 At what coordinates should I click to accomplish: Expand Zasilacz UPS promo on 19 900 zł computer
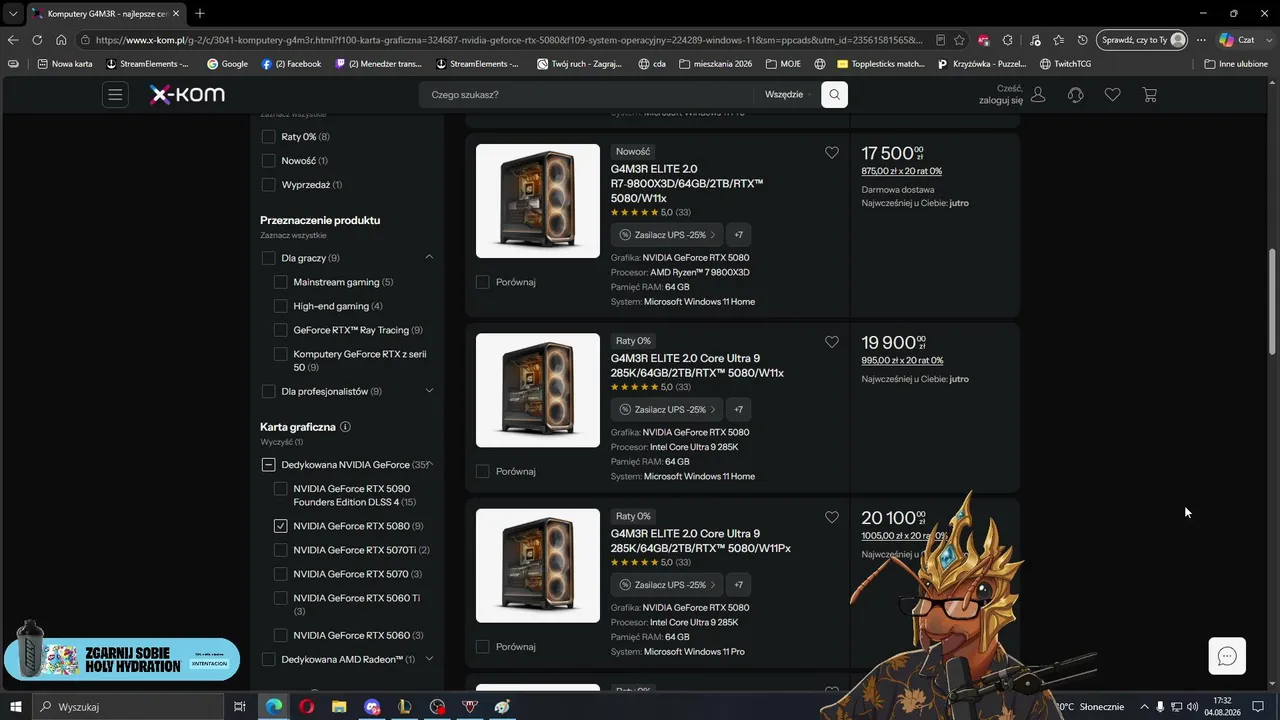pos(667,410)
